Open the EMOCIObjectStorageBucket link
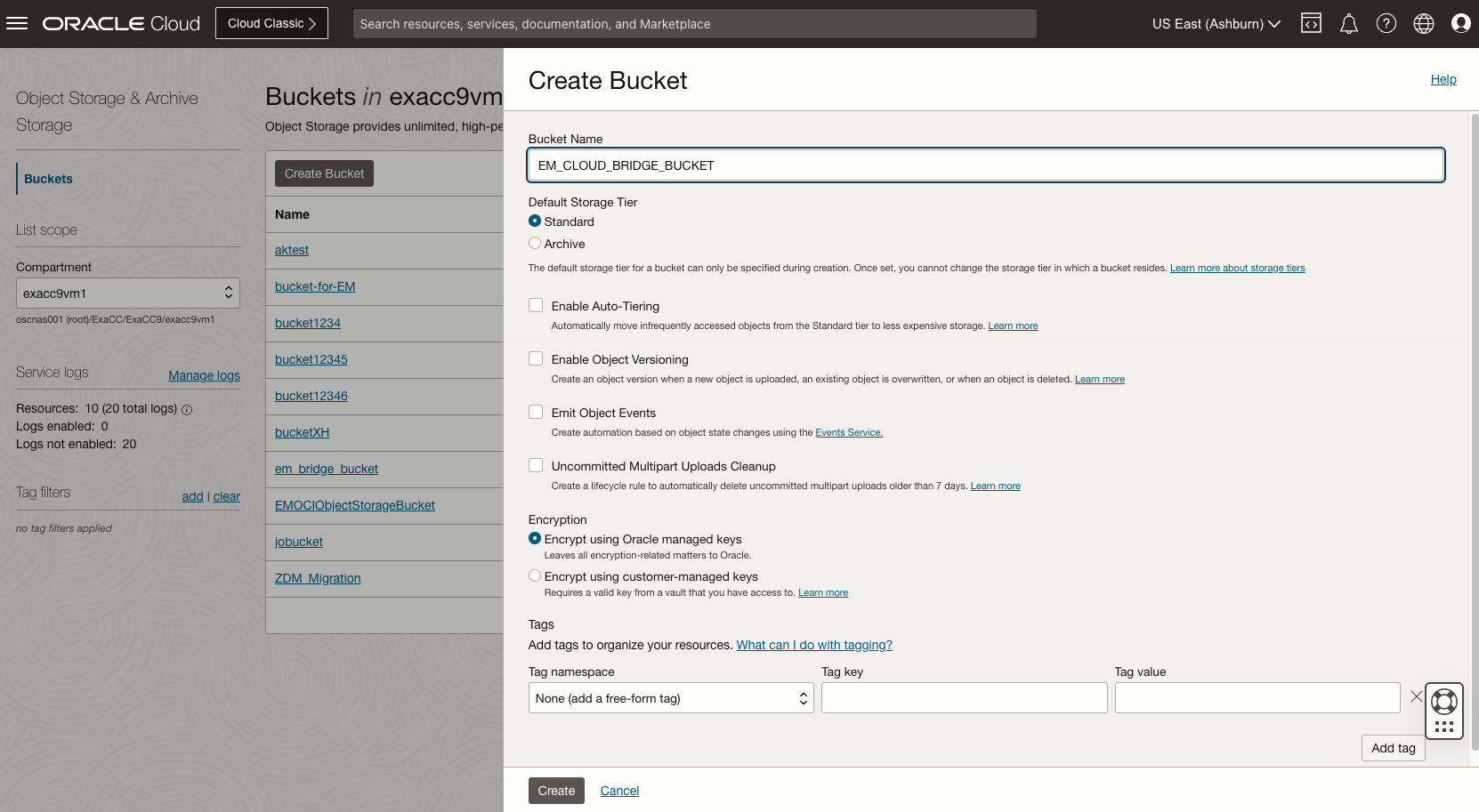1479x812 pixels. [x=354, y=505]
